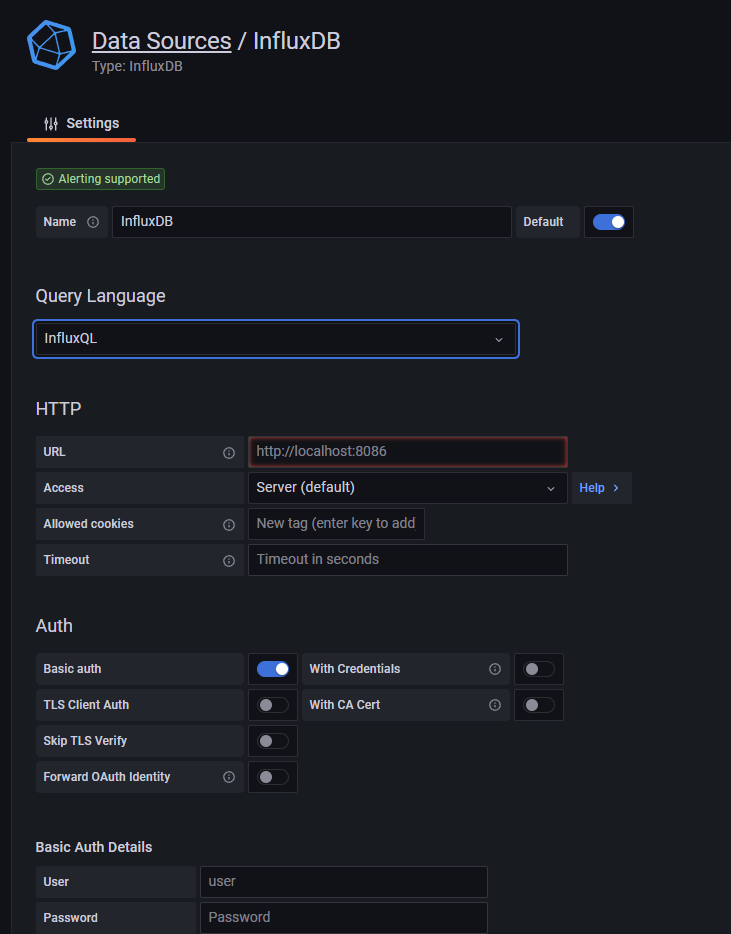
Task: Enable the TLS Client Auth toggle
Action: 273,705
